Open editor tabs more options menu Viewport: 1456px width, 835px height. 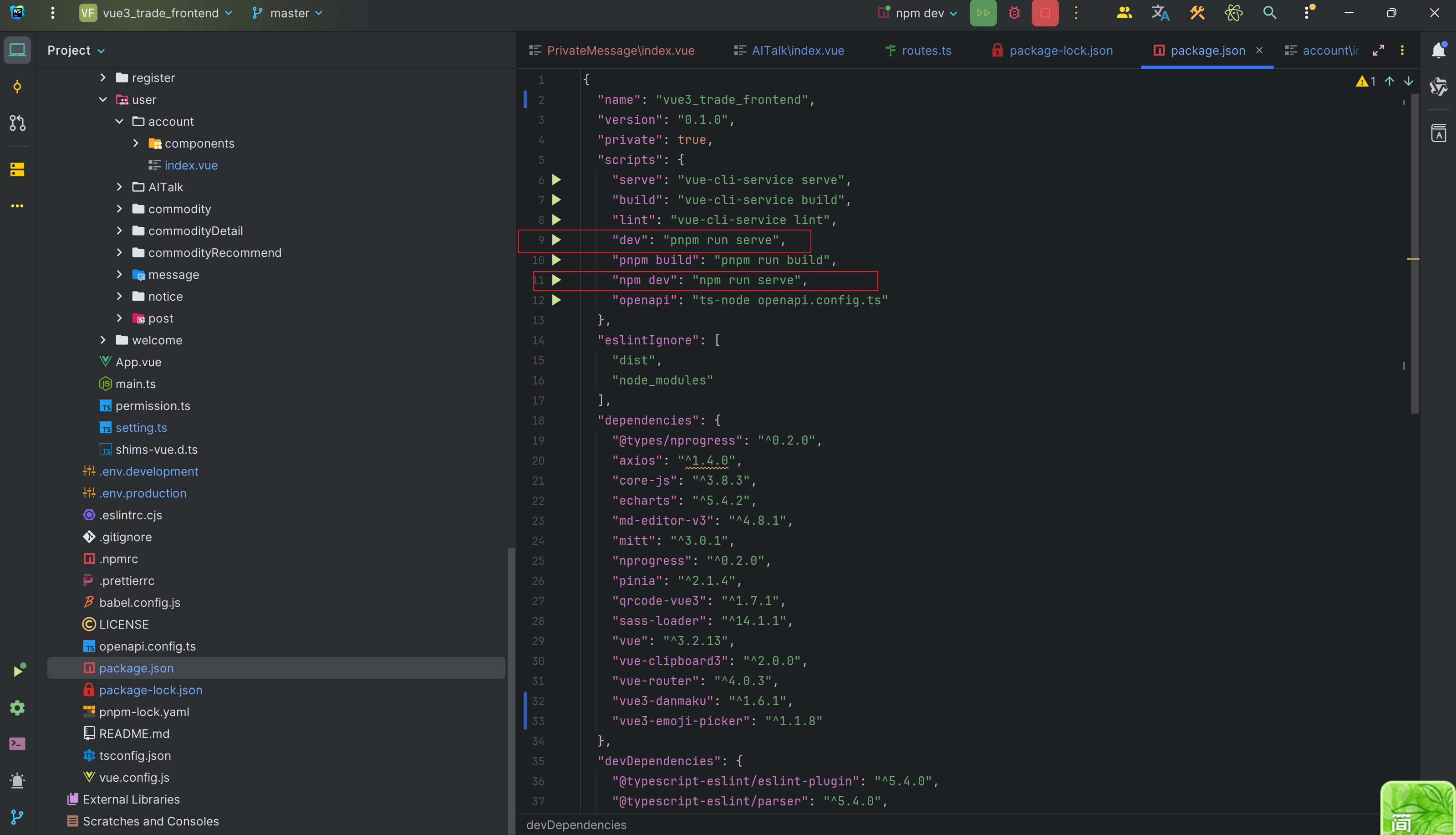pyautogui.click(x=1402, y=51)
